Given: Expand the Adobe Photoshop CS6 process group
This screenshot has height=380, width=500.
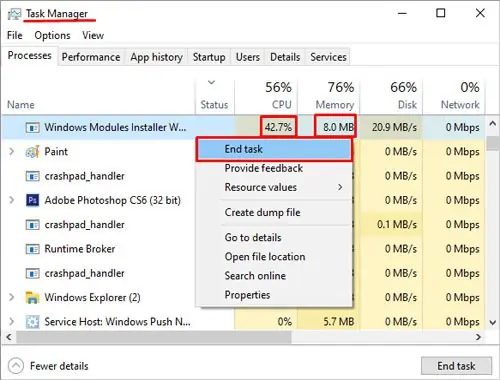Looking at the screenshot, I should tap(12, 200).
